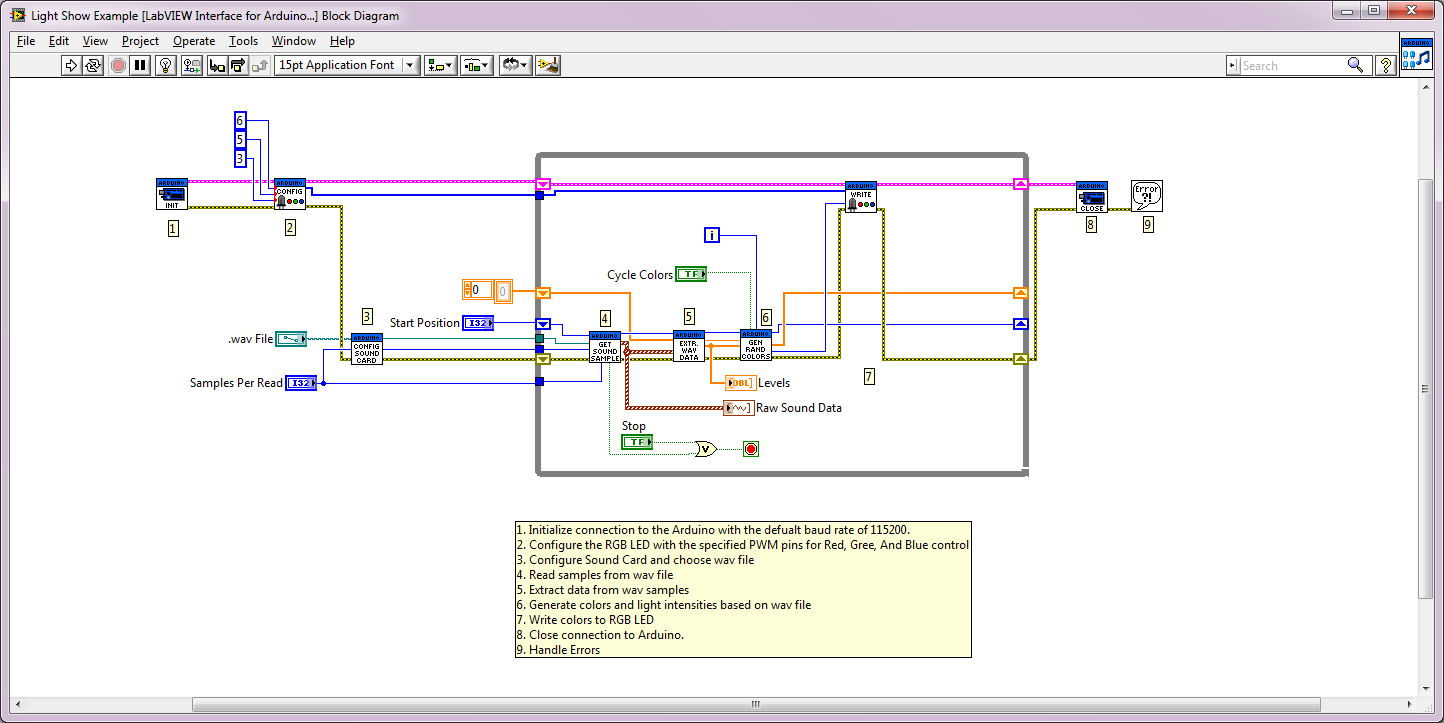1444x723 pixels.
Task: Click step label 3 above sound card
Action: tap(367, 317)
